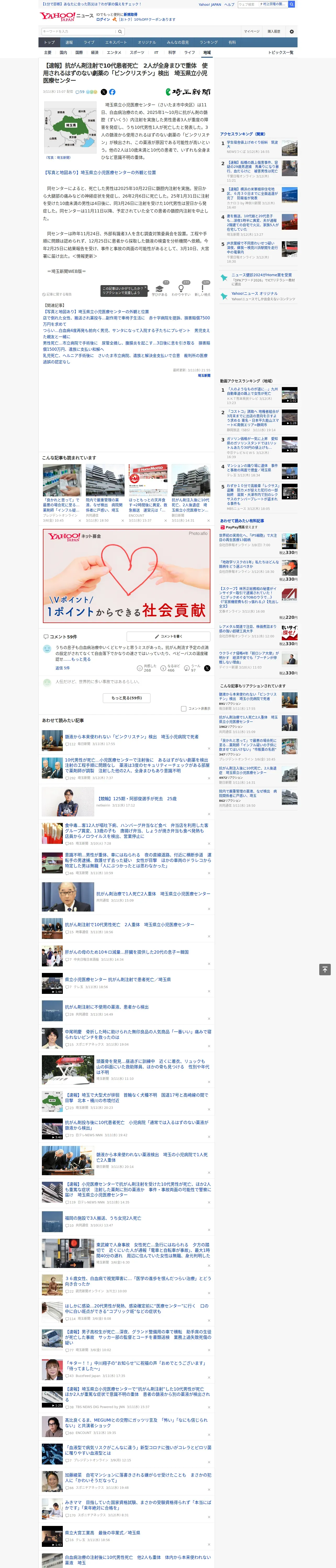Expand first comment with もっと見る
The width and height of the screenshot is (336, 1568).
(x=81, y=659)
